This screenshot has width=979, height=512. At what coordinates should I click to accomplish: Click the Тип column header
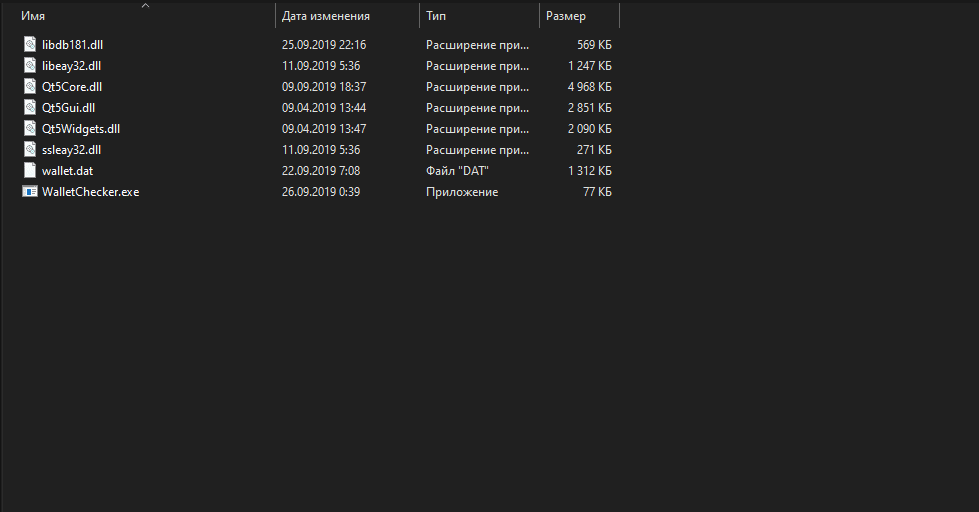436,17
